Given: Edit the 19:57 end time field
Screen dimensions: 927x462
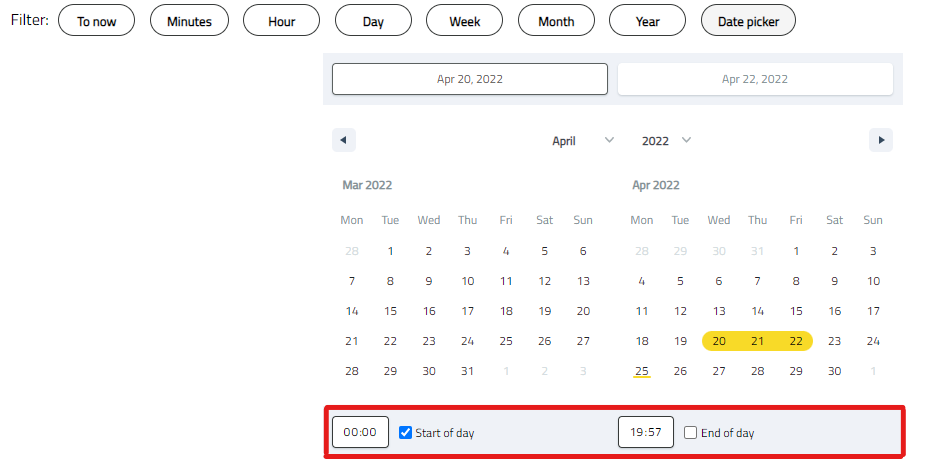Looking at the screenshot, I should [x=646, y=433].
